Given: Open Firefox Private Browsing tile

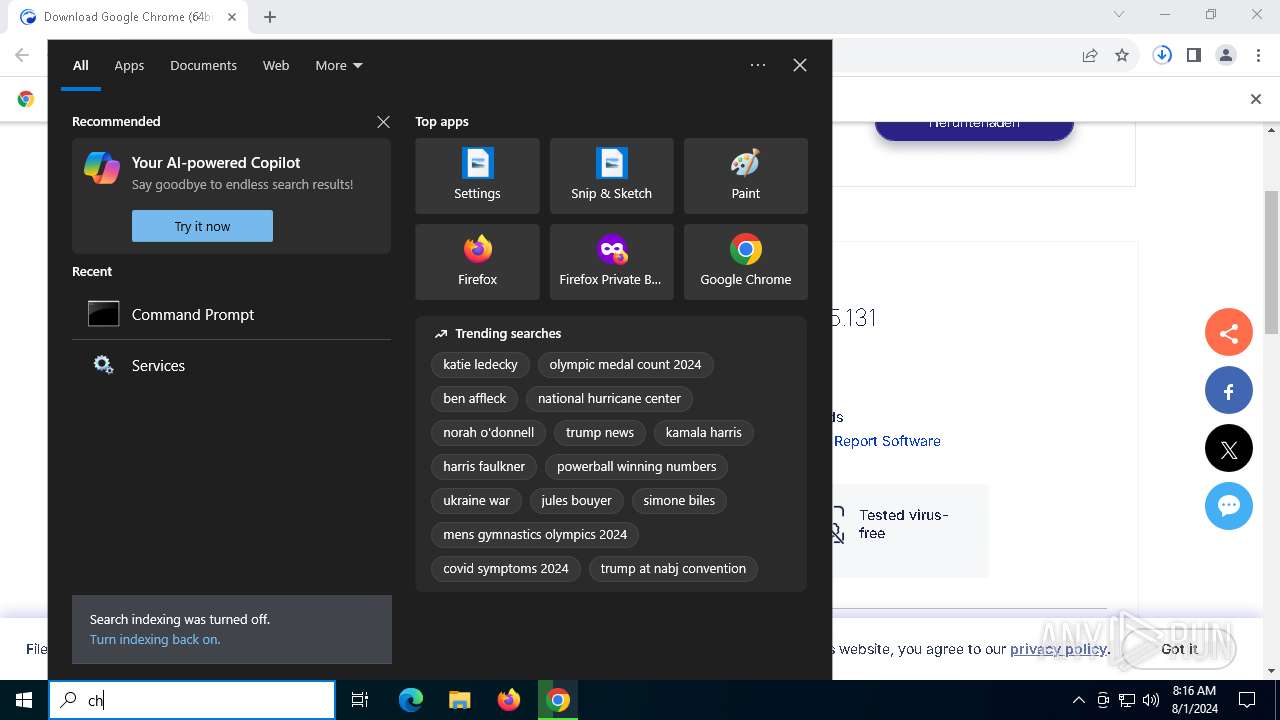Looking at the screenshot, I should coord(611,262).
